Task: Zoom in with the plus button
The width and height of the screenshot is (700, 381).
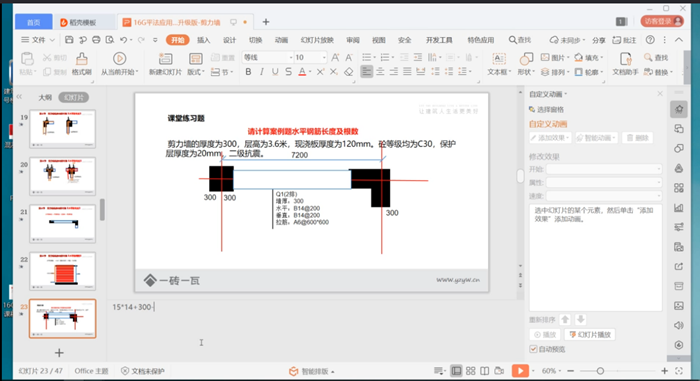Action: pos(665,371)
